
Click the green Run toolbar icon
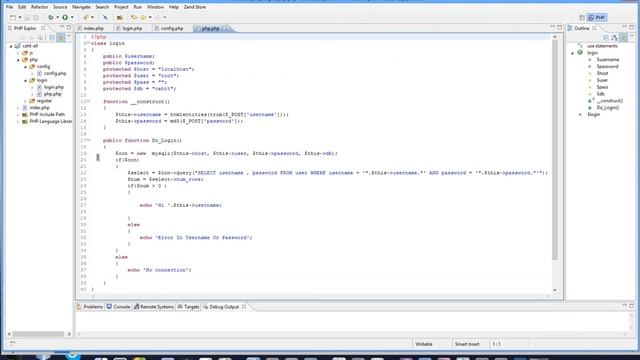click(x=65, y=18)
